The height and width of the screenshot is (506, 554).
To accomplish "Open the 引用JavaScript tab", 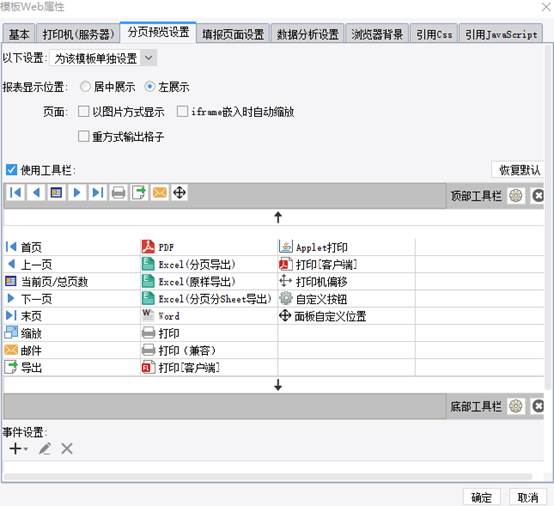I will (x=501, y=34).
